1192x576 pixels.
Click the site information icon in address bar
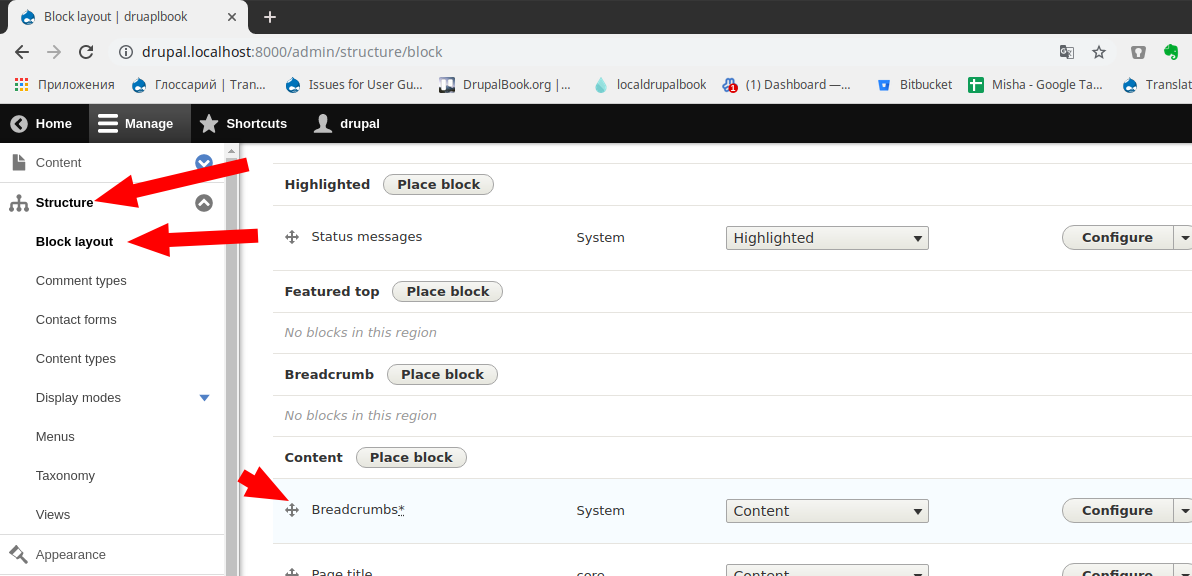(126, 52)
